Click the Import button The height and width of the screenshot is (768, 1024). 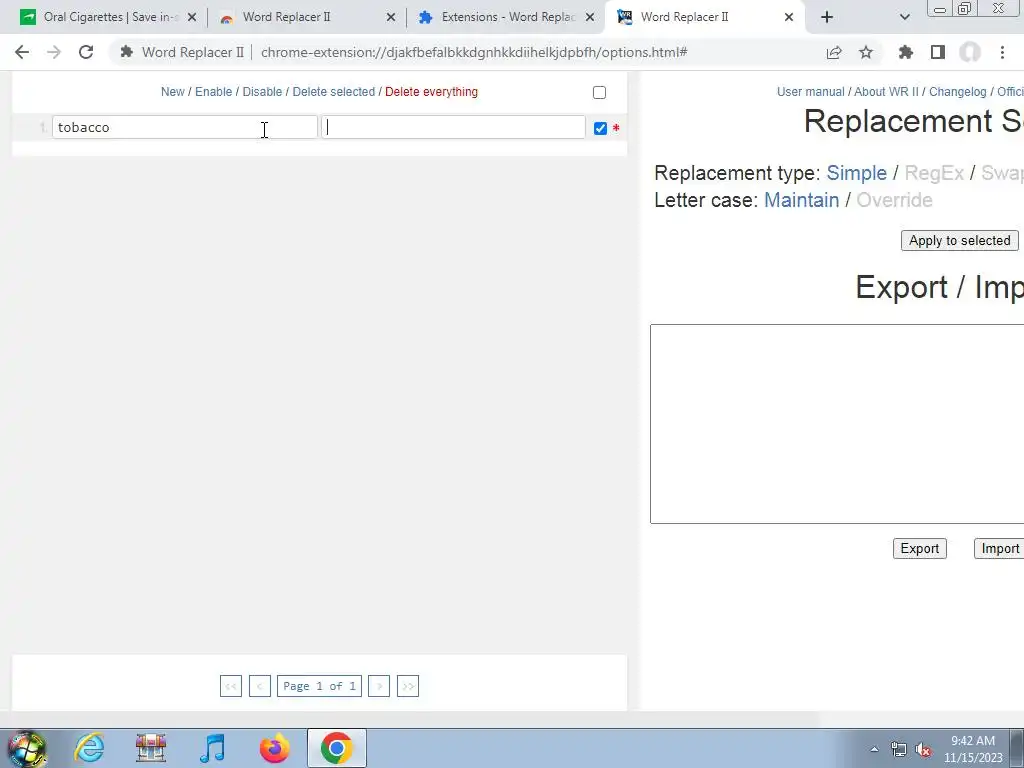point(999,549)
